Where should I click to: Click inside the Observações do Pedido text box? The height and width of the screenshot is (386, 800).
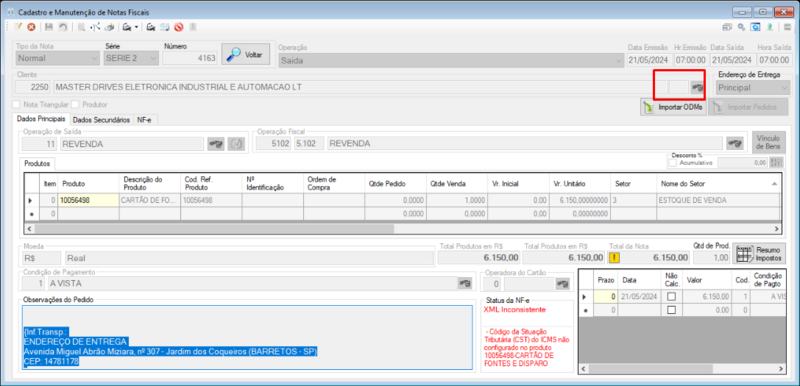tap(247, 337)
